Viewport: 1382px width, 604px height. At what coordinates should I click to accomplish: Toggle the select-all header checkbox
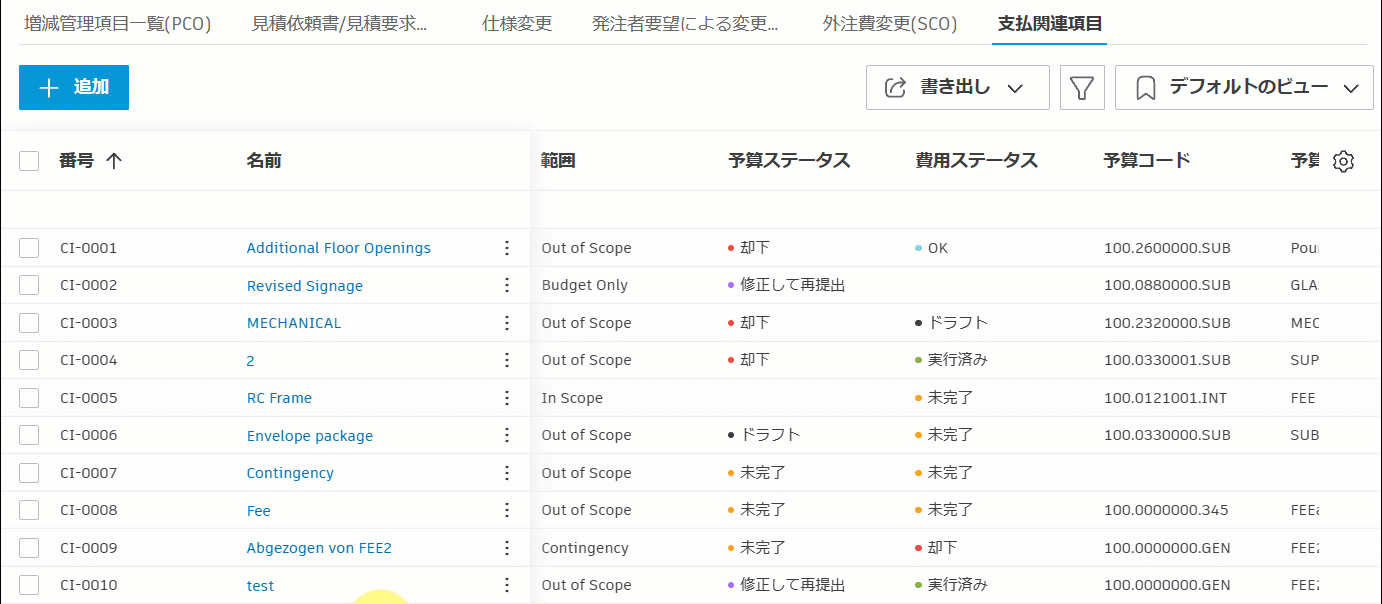29,161
